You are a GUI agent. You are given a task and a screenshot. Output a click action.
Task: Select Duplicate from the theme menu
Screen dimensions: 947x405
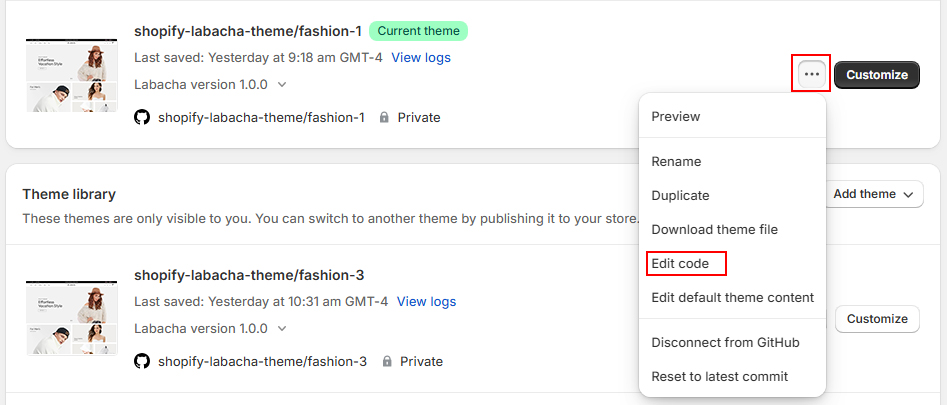click(x=732, y=196)
